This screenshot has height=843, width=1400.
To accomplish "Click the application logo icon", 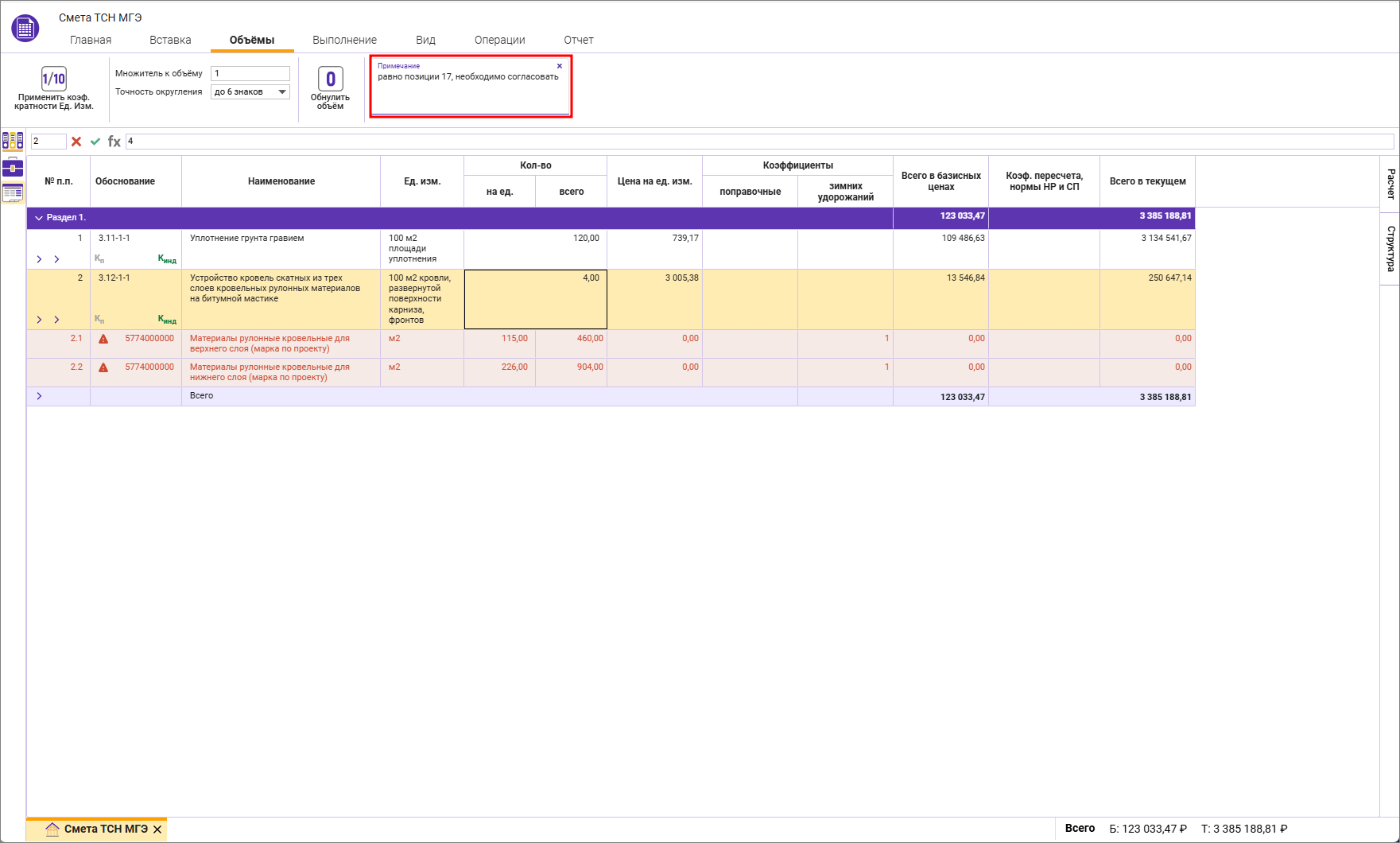I will tap(25, 29).
